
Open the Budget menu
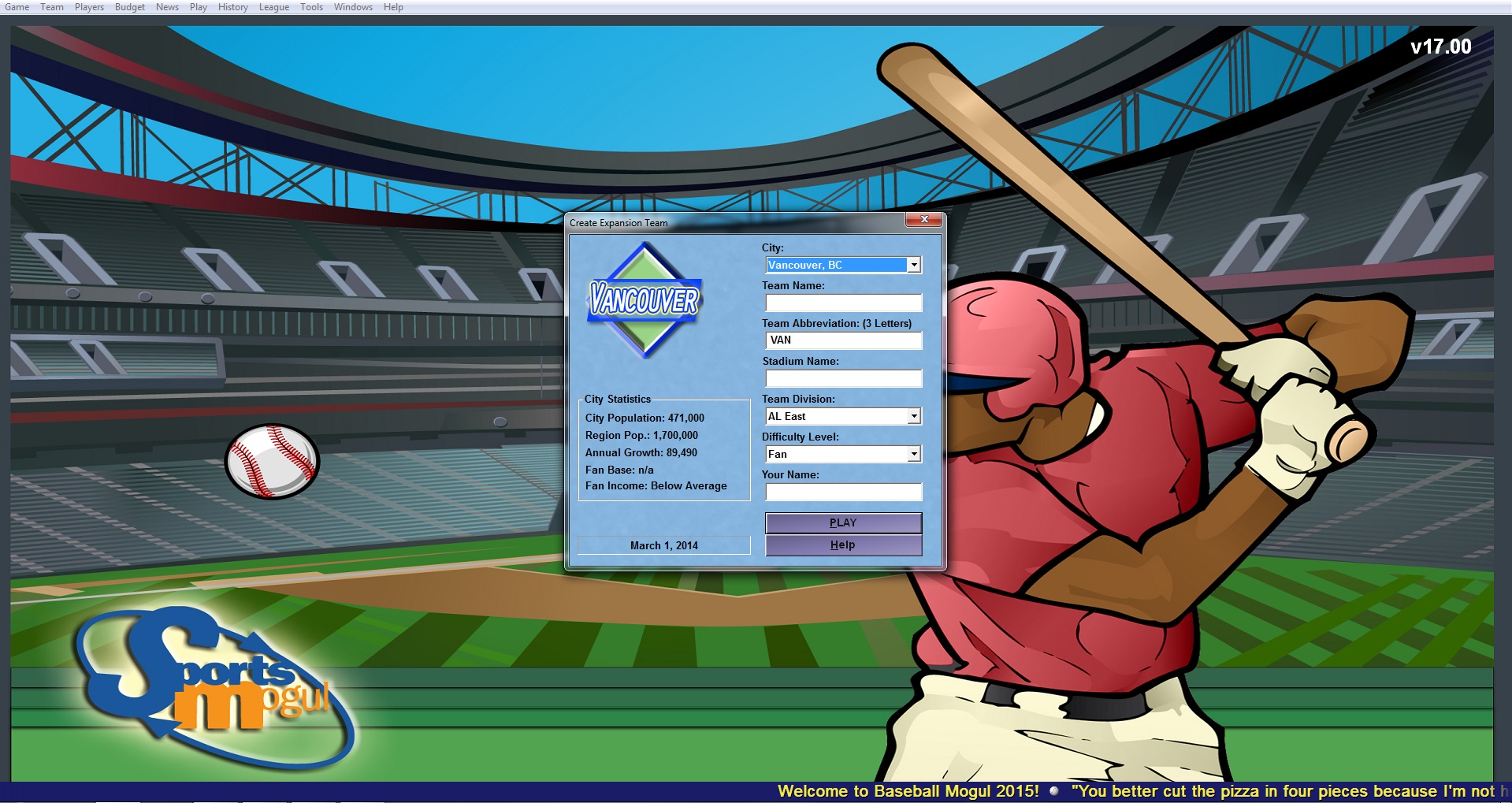pos(128,6)
